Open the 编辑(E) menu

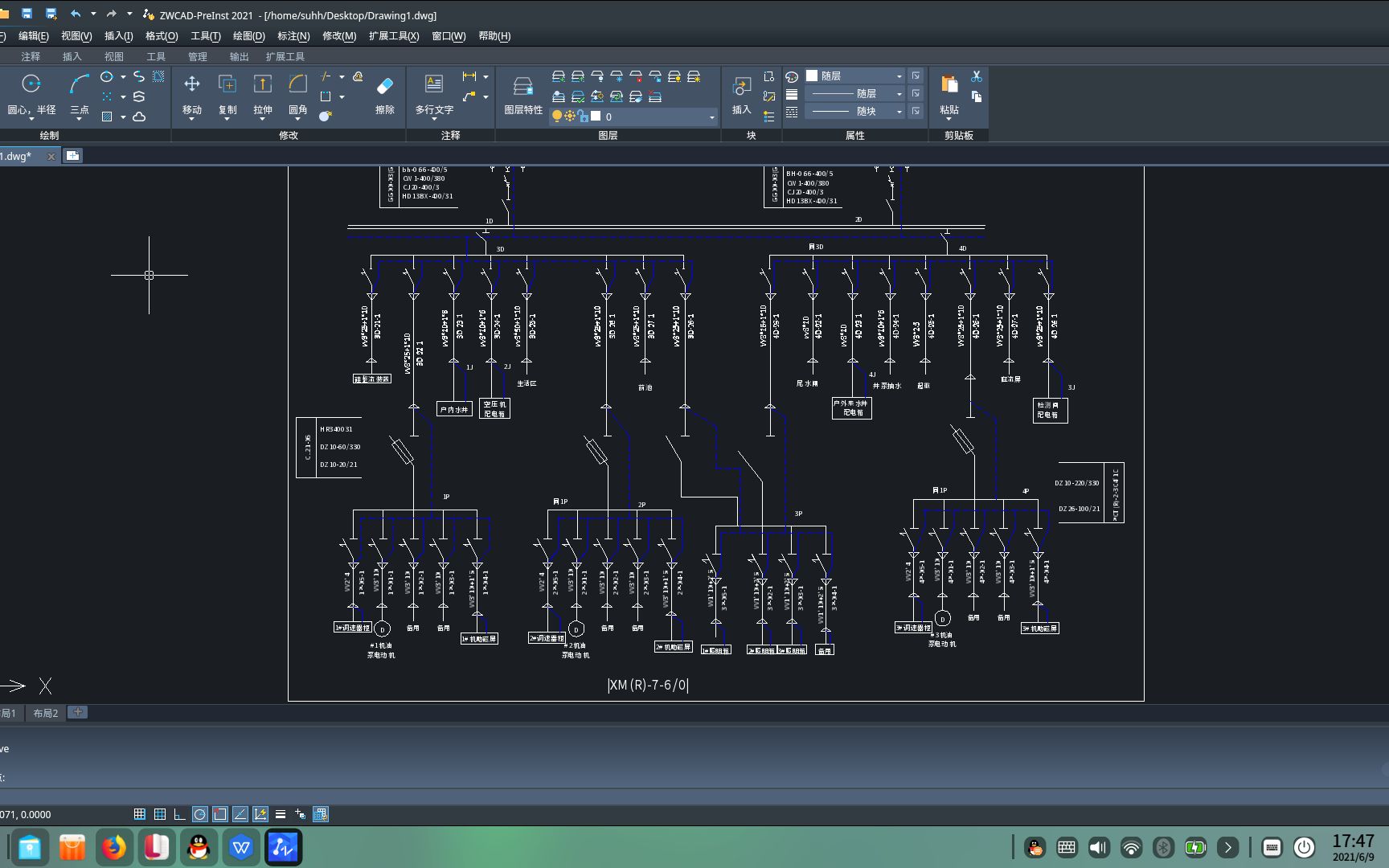pos(34,36)
